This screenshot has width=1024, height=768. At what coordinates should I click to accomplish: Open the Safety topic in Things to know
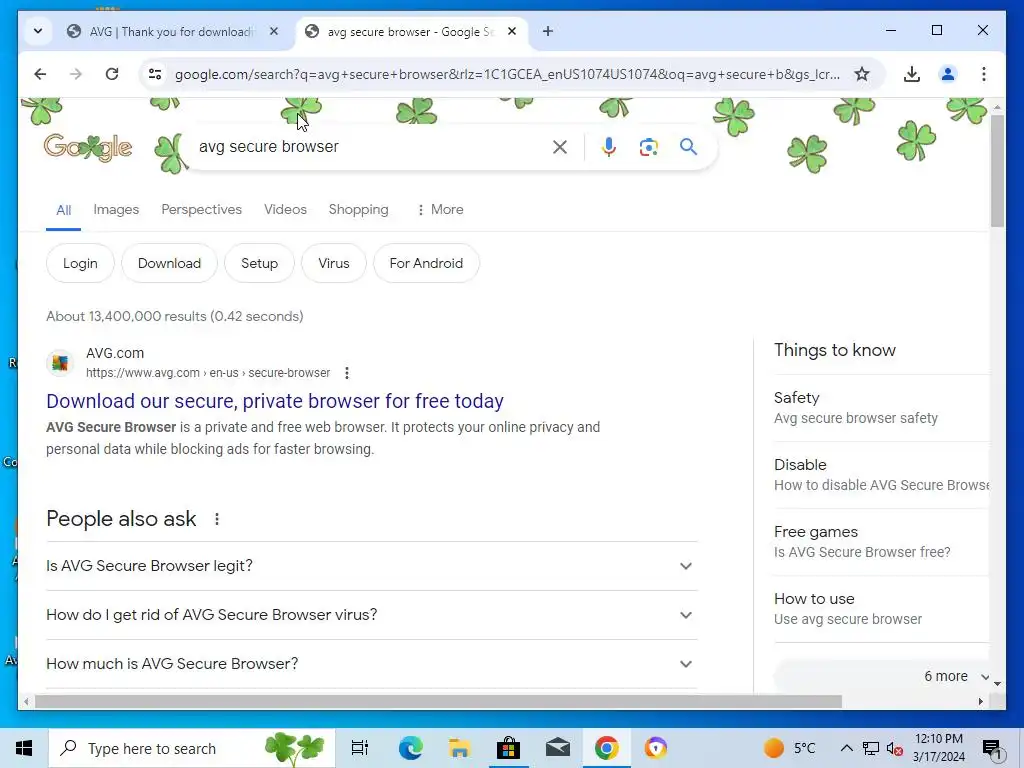coord(882,408)
